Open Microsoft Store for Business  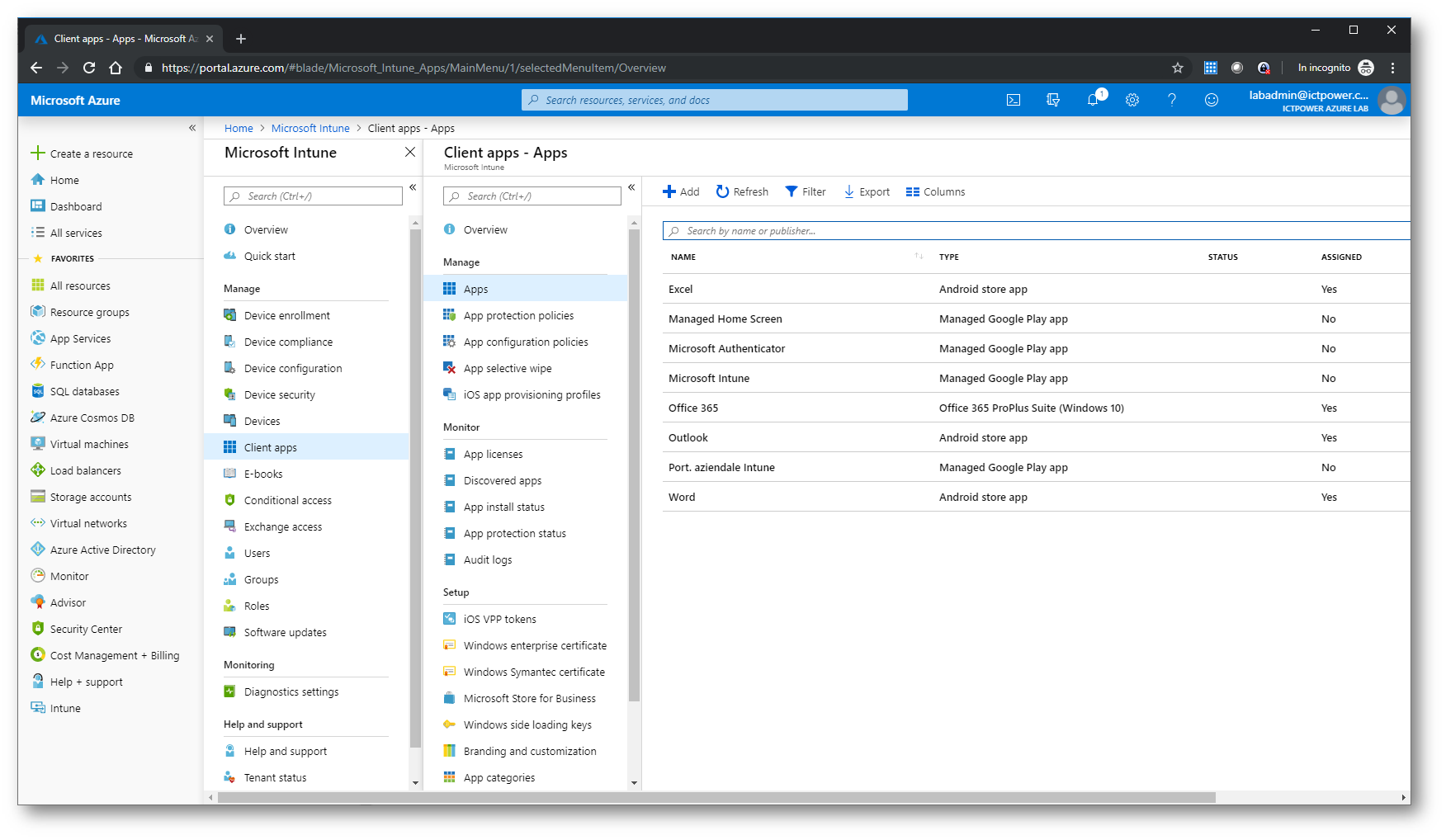coord(519,698)
